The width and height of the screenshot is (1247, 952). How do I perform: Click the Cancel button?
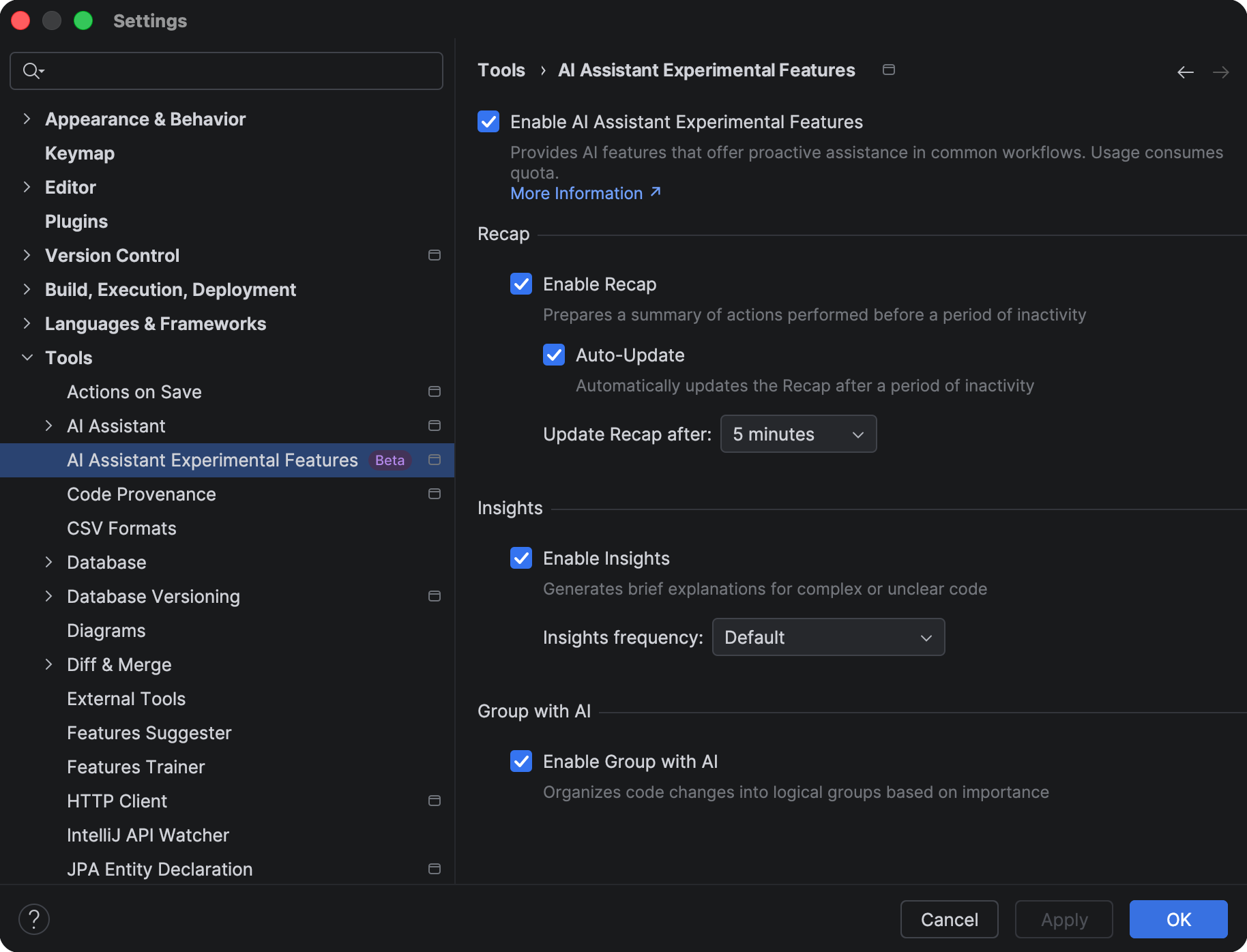point(949,919)
